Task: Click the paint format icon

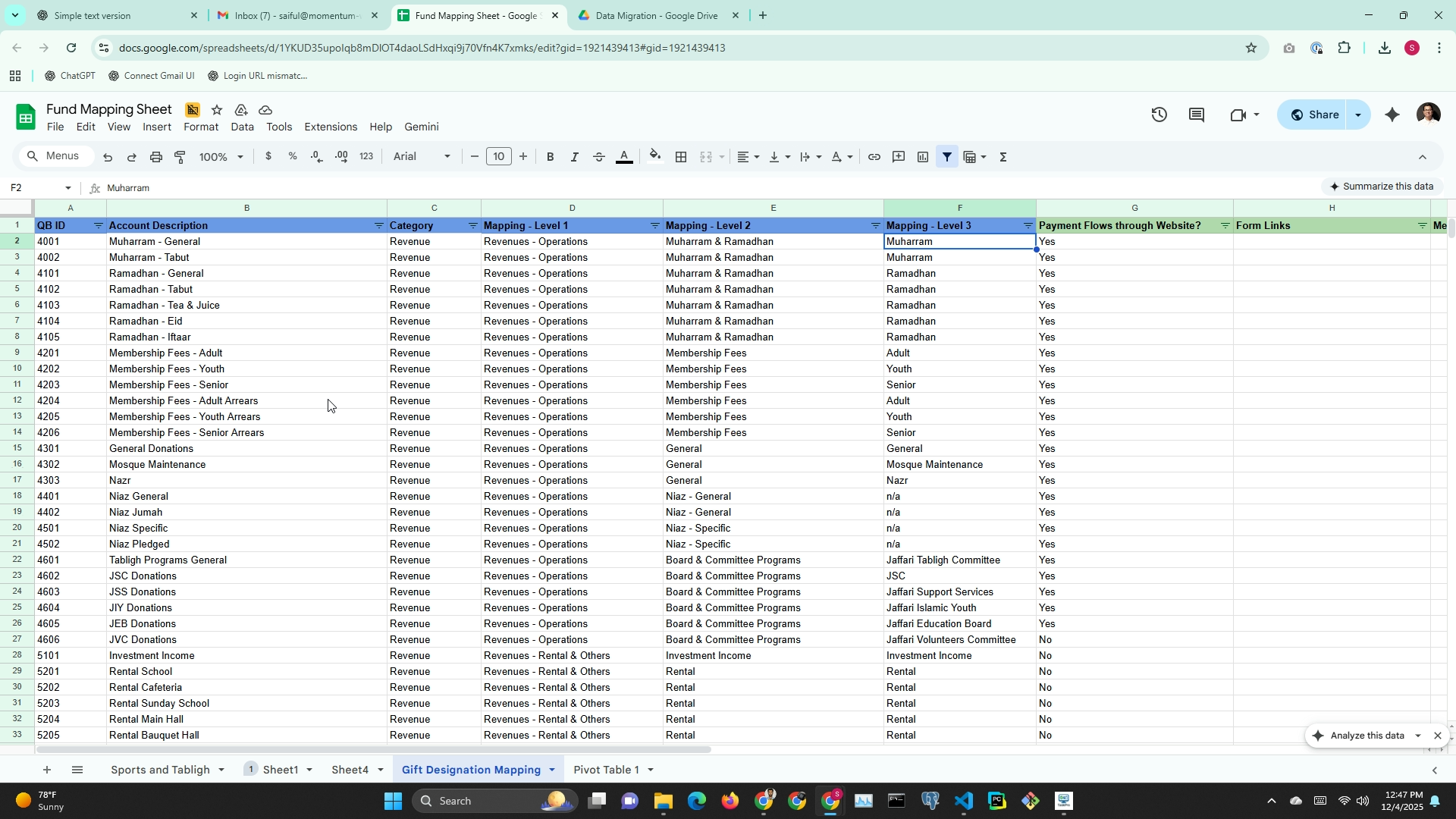Action: coord(180,157)
